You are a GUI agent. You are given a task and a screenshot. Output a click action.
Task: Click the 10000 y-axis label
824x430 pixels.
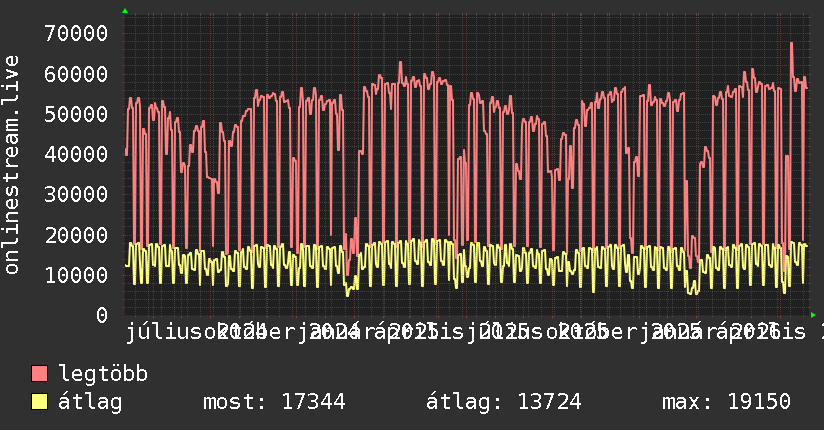coord(76,275)
